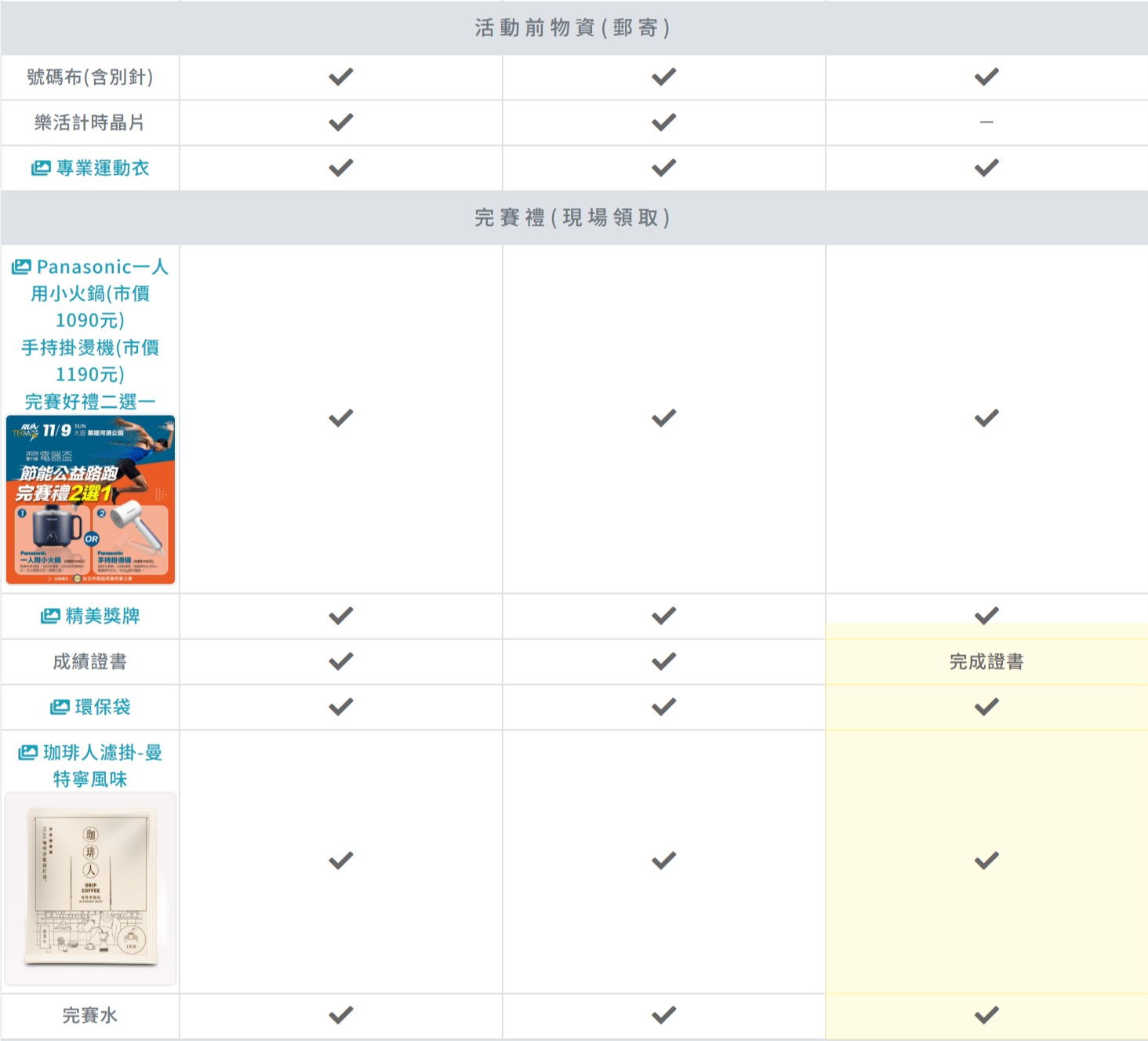Click the dash in the 樂活計時晶片 row
Image resolution: width=1148 pixels, height=1041 pixels.
coord(986,122)
